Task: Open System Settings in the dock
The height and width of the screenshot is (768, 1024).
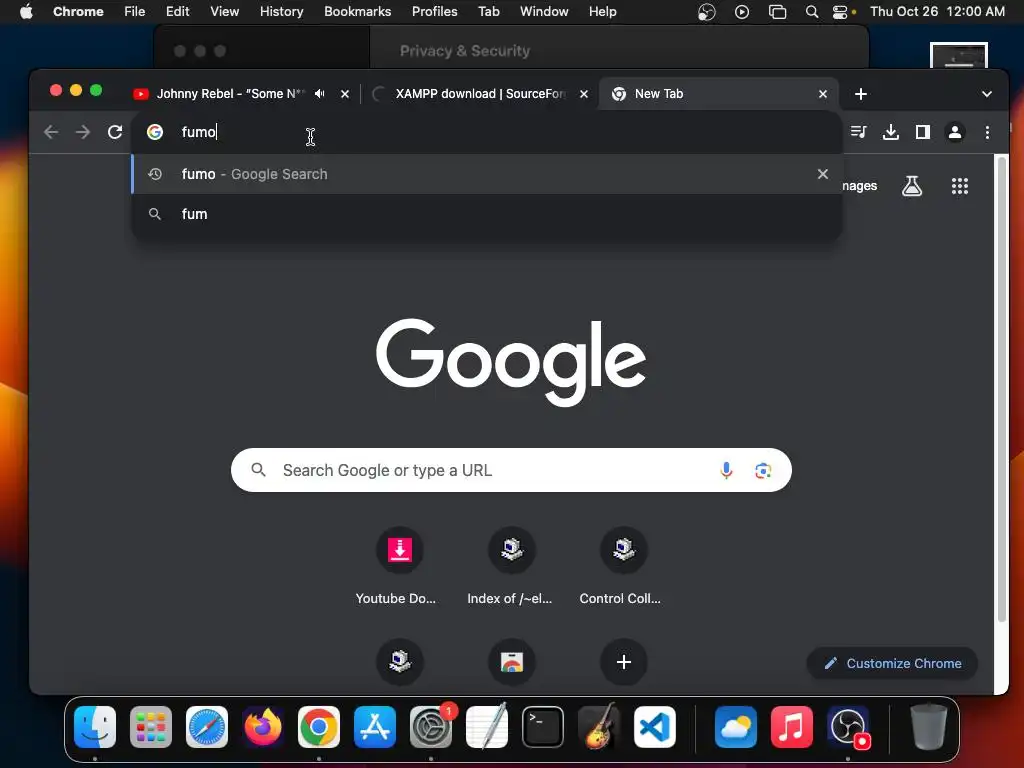Action: click(x=431, y=727)
